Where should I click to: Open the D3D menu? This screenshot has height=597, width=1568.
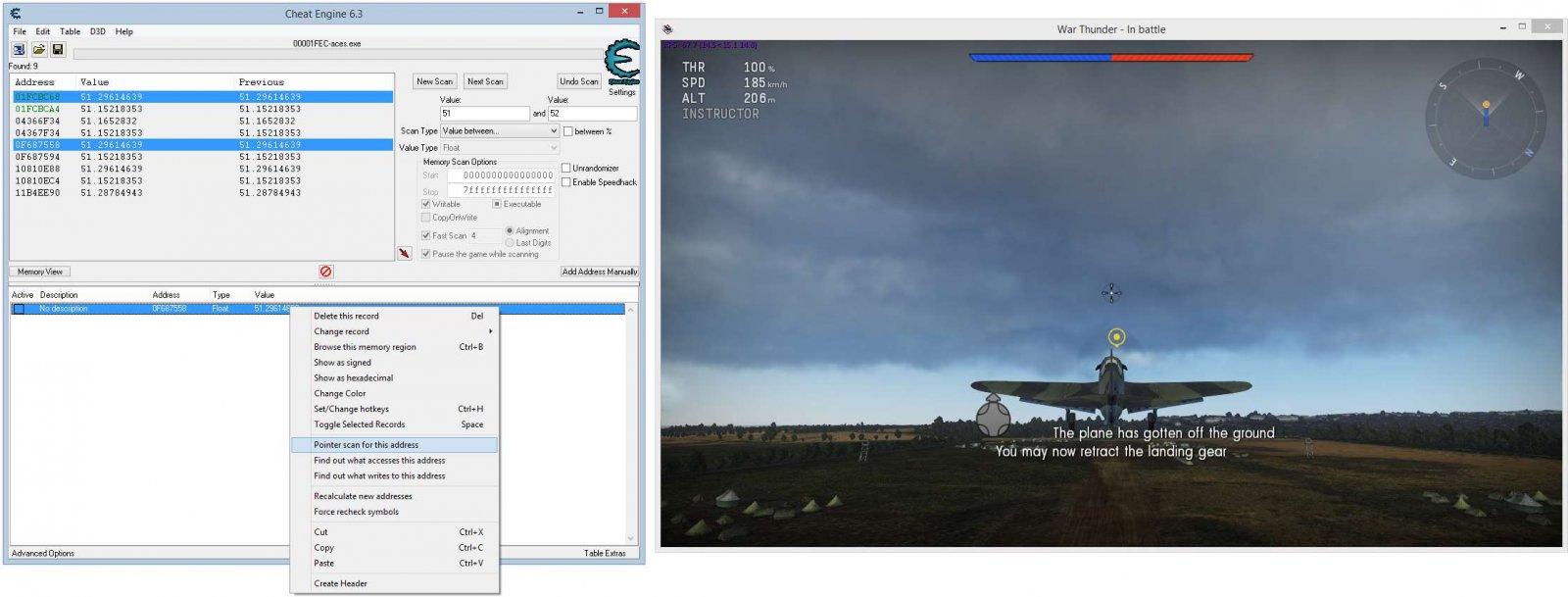(x=98, y=31)
